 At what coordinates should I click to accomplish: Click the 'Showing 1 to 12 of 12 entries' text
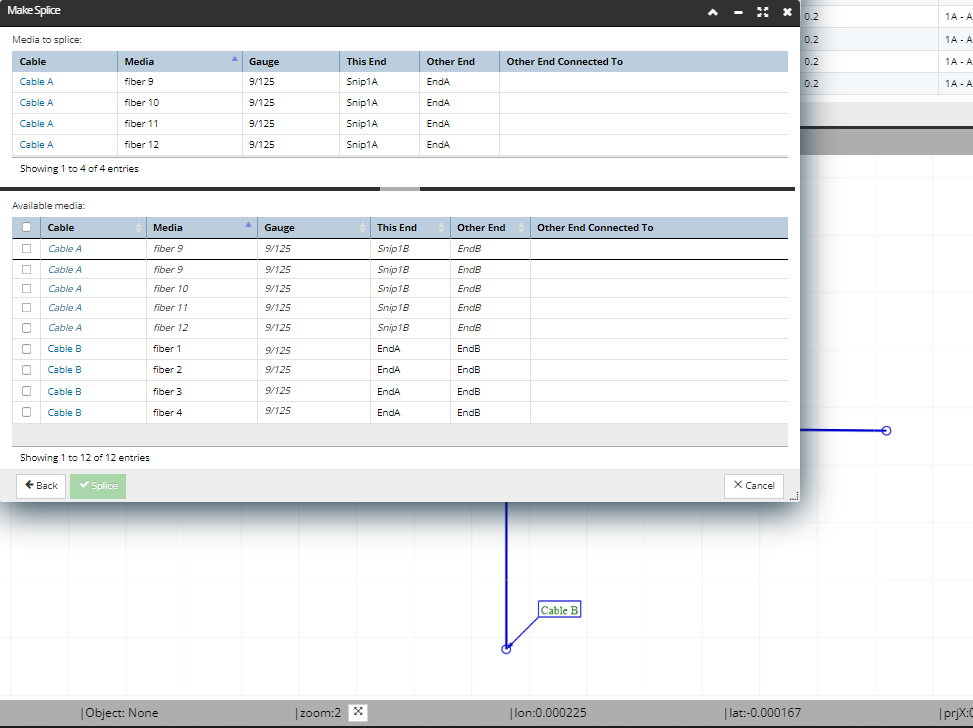click(x=85, y=458)
